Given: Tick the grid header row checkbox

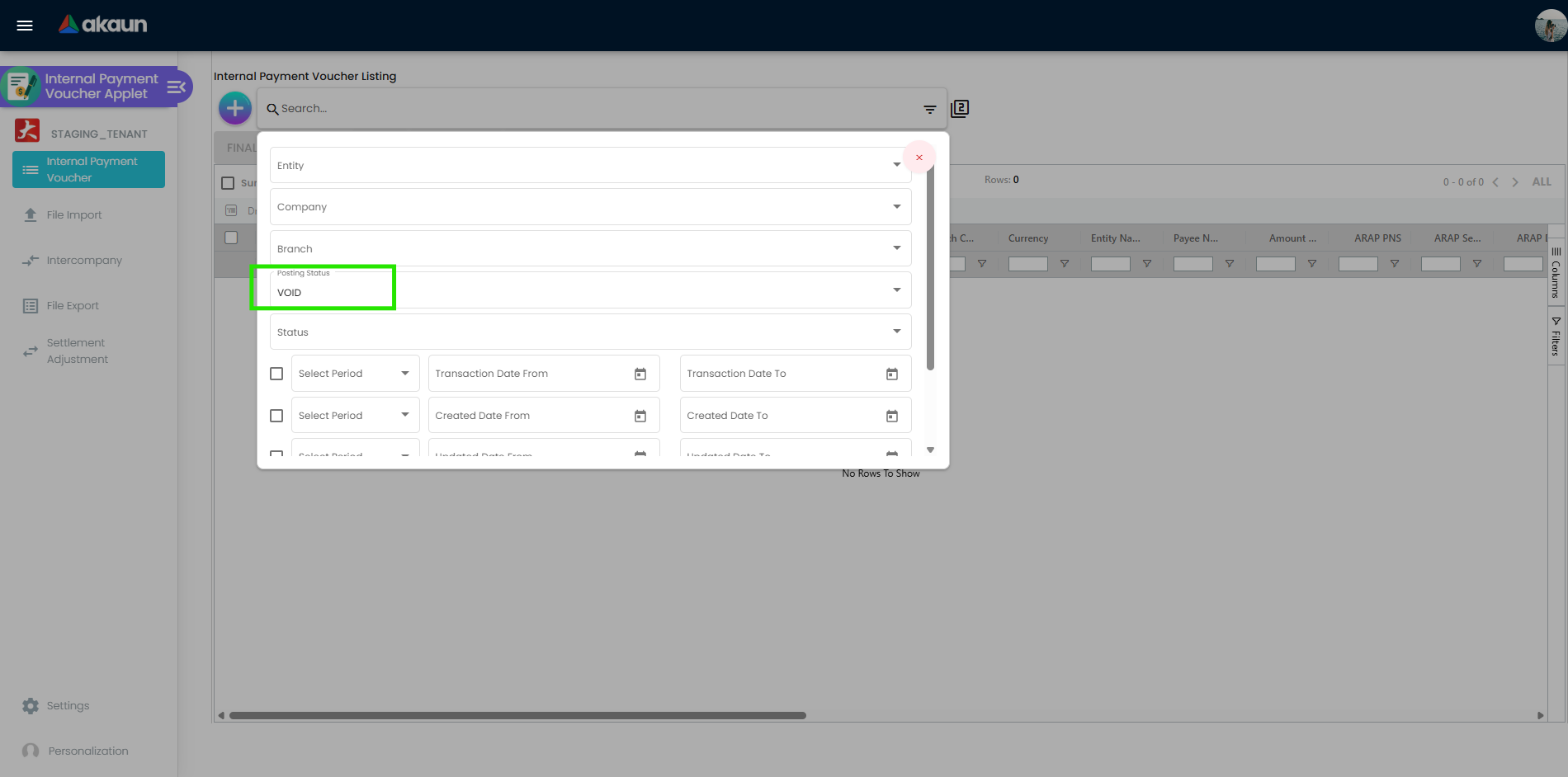Looking at the screenshot, I should pos(231,238).
